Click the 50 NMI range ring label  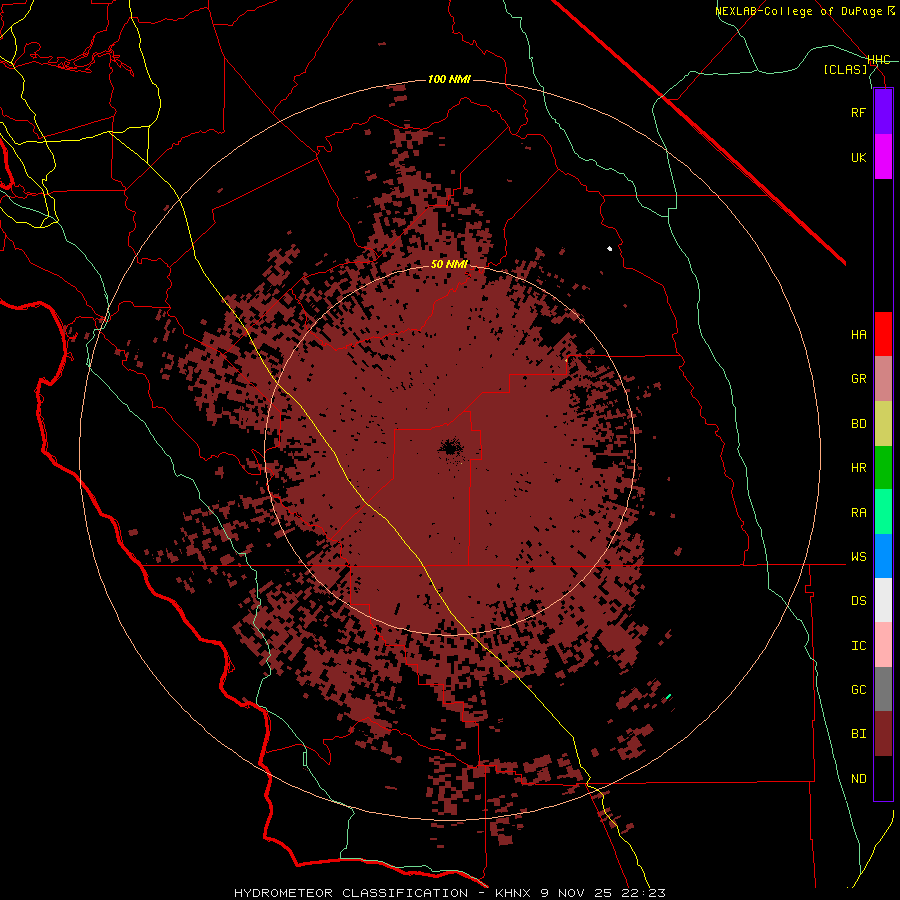click(x=449, y=264)
